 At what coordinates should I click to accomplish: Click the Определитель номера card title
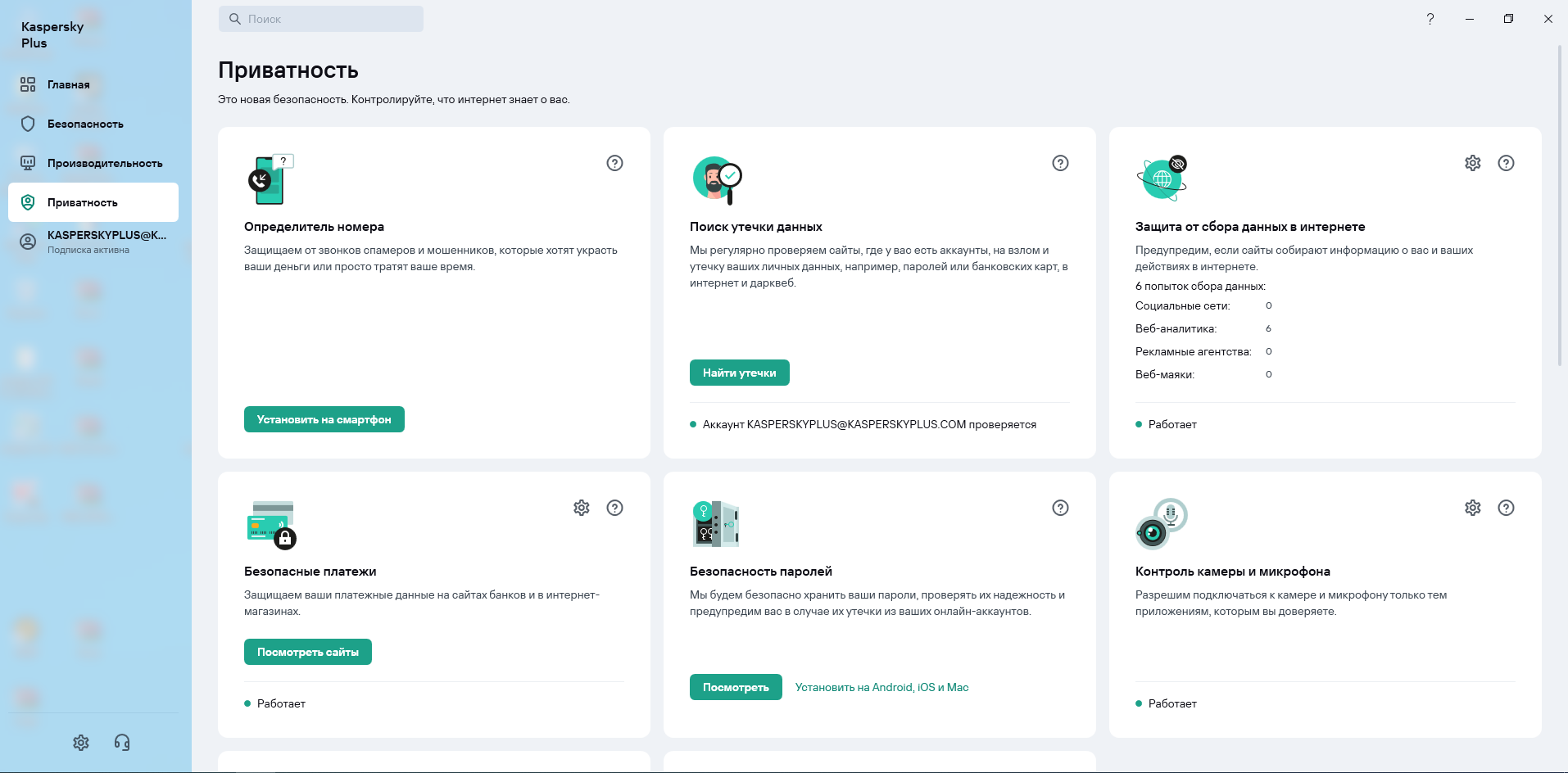pyautogui.click(x=314, y=227)
